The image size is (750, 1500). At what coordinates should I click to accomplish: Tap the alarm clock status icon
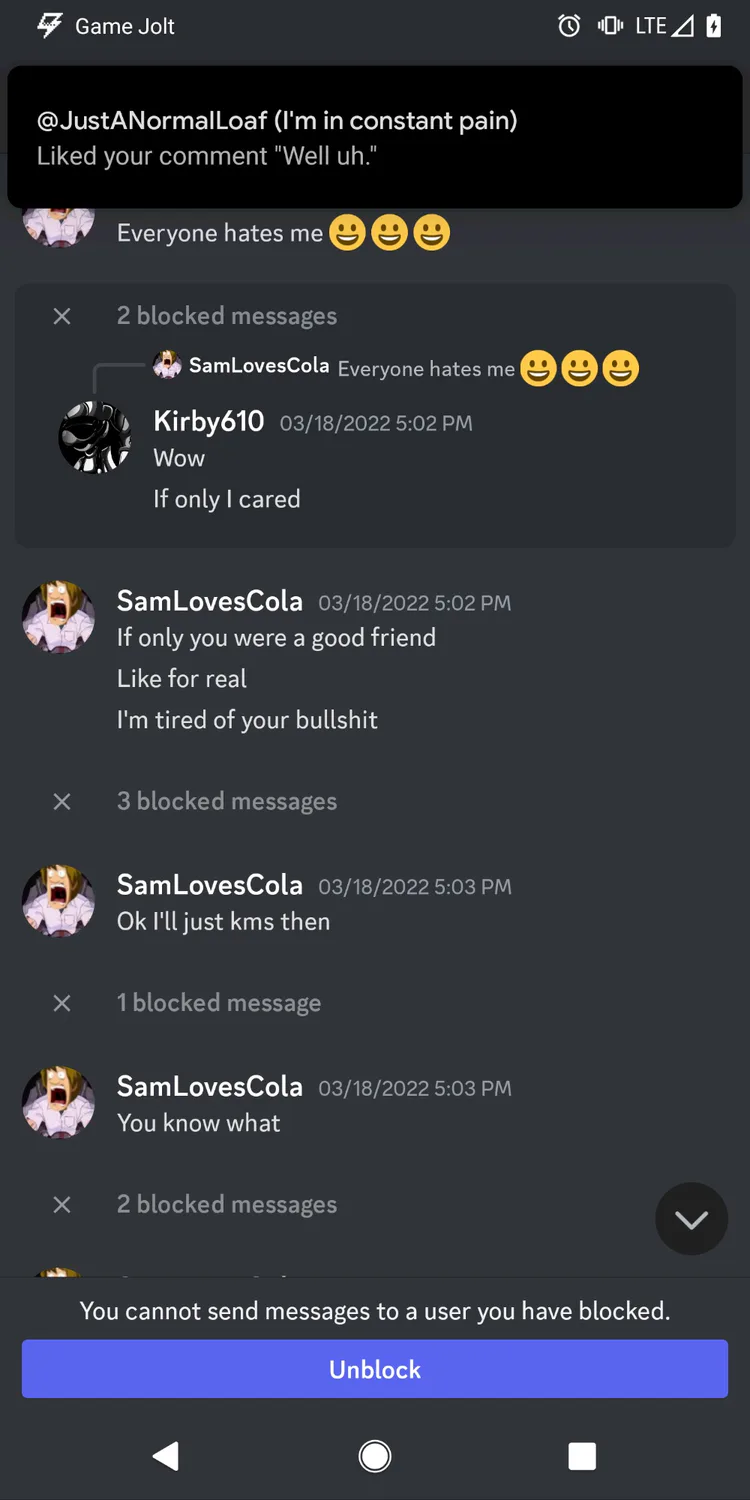(569, 26)
